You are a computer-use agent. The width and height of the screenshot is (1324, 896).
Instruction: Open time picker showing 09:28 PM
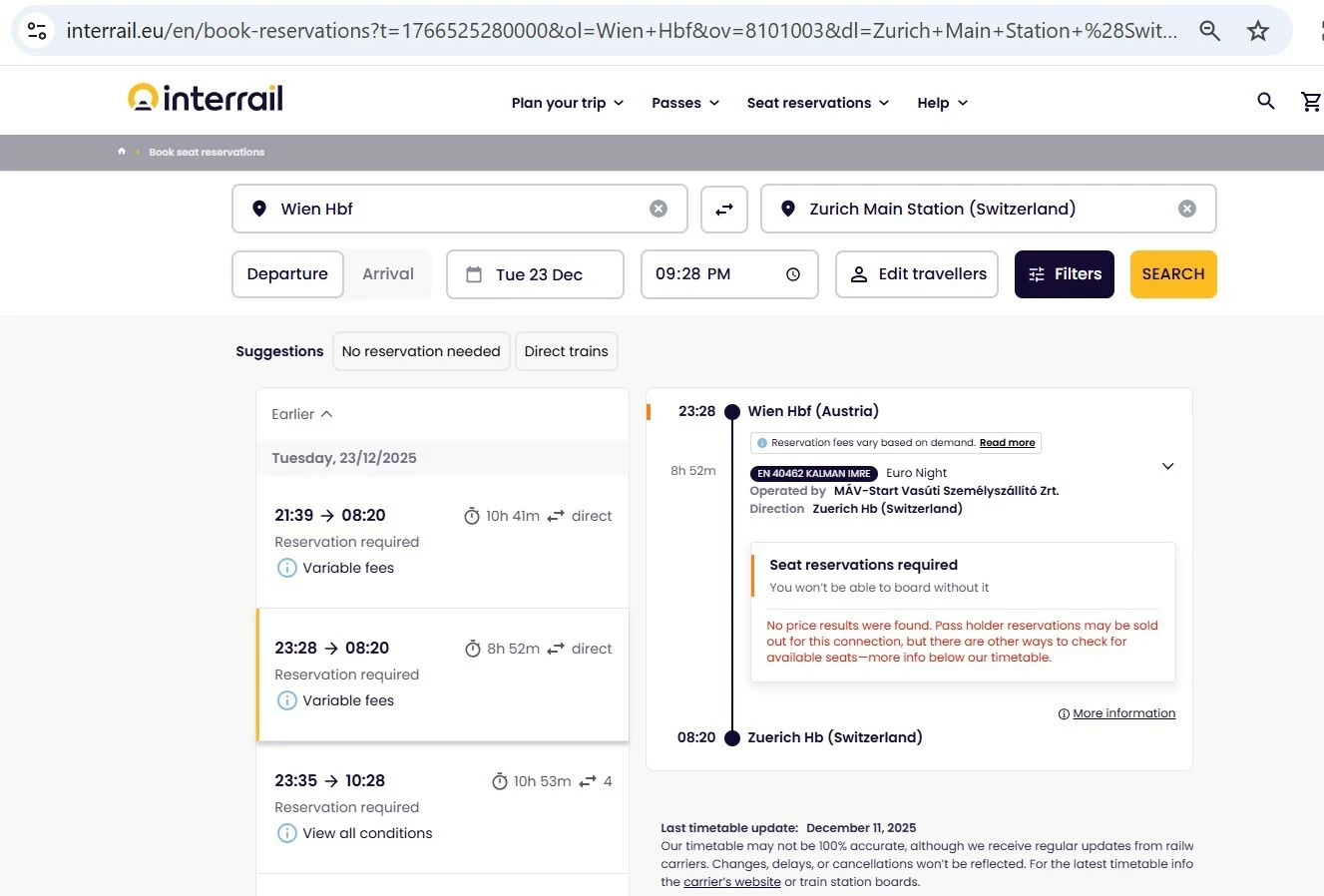729,274
